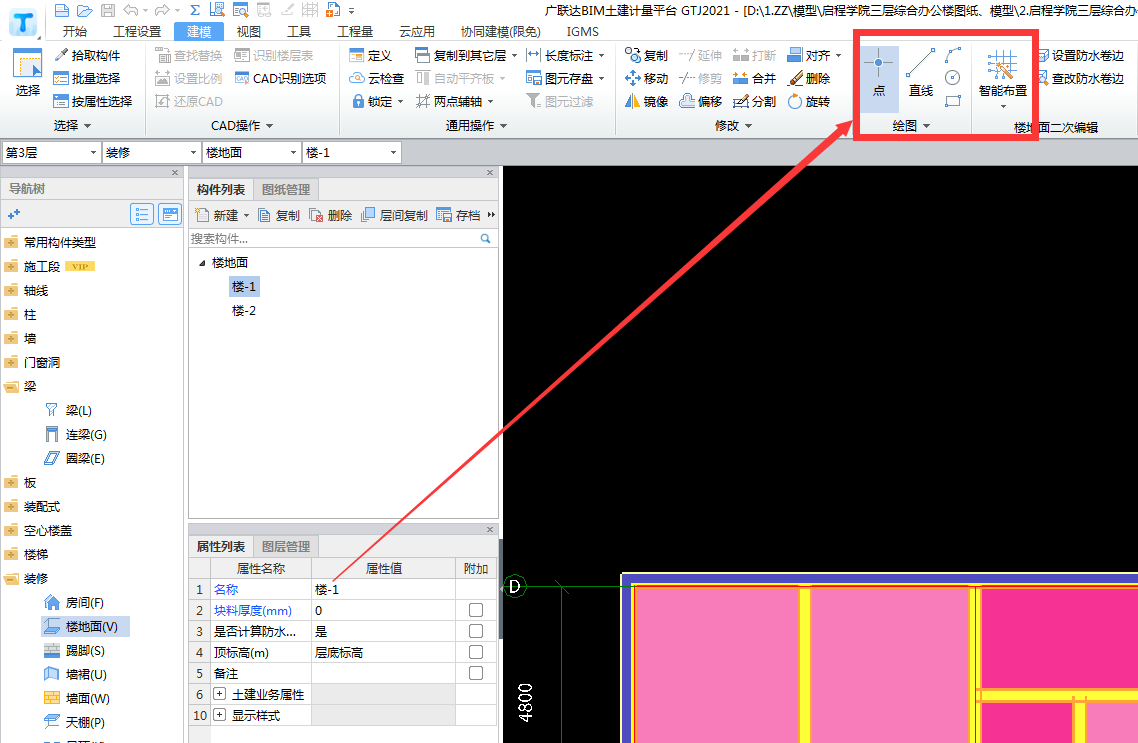Click 旋转 rotate tool

[x=809, y=102]
